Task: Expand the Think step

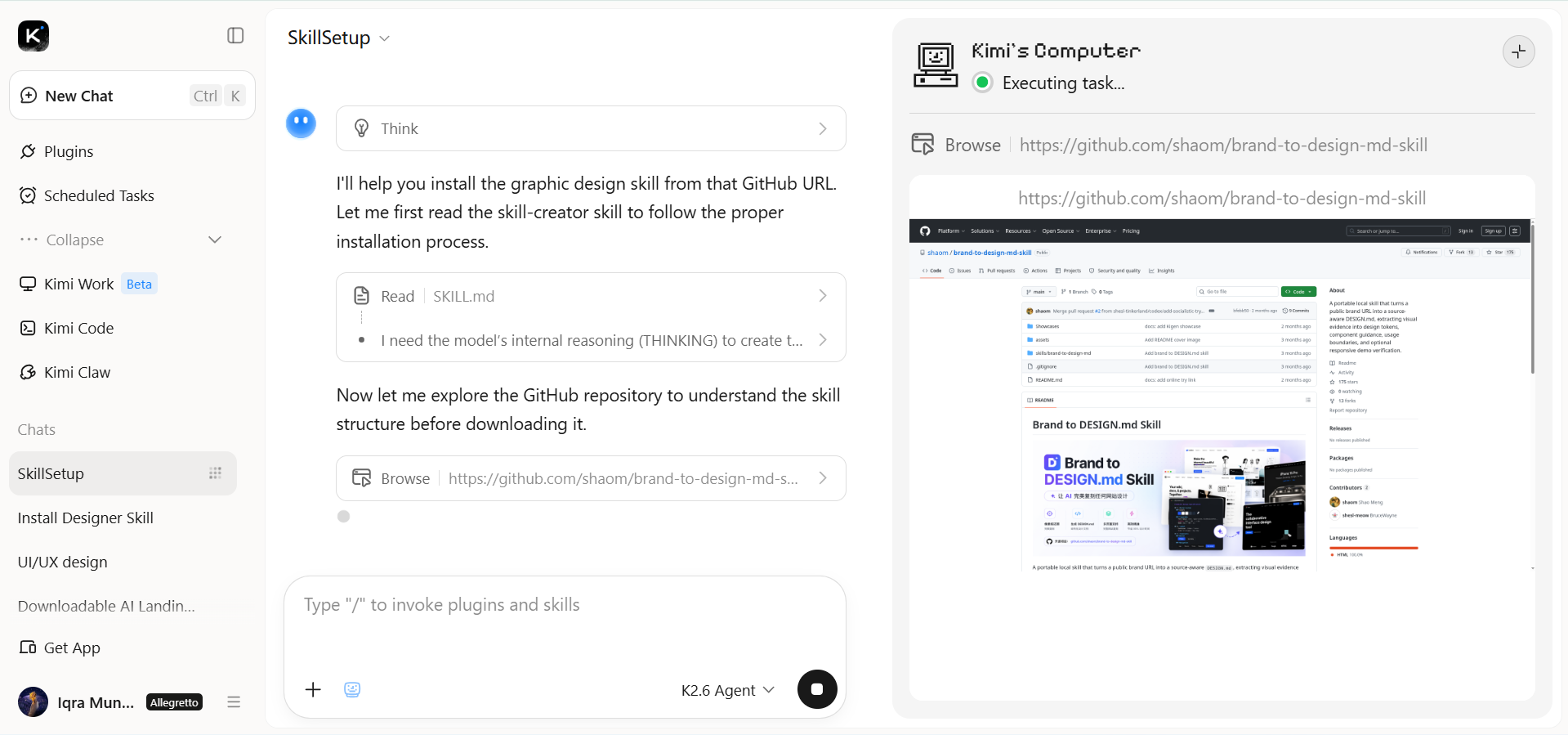Action: (591, 128)
